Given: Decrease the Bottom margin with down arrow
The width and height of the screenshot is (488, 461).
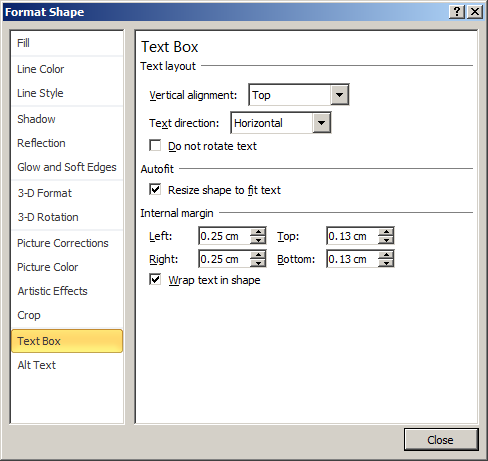Looking at the screenshot, I should (386, 263).
